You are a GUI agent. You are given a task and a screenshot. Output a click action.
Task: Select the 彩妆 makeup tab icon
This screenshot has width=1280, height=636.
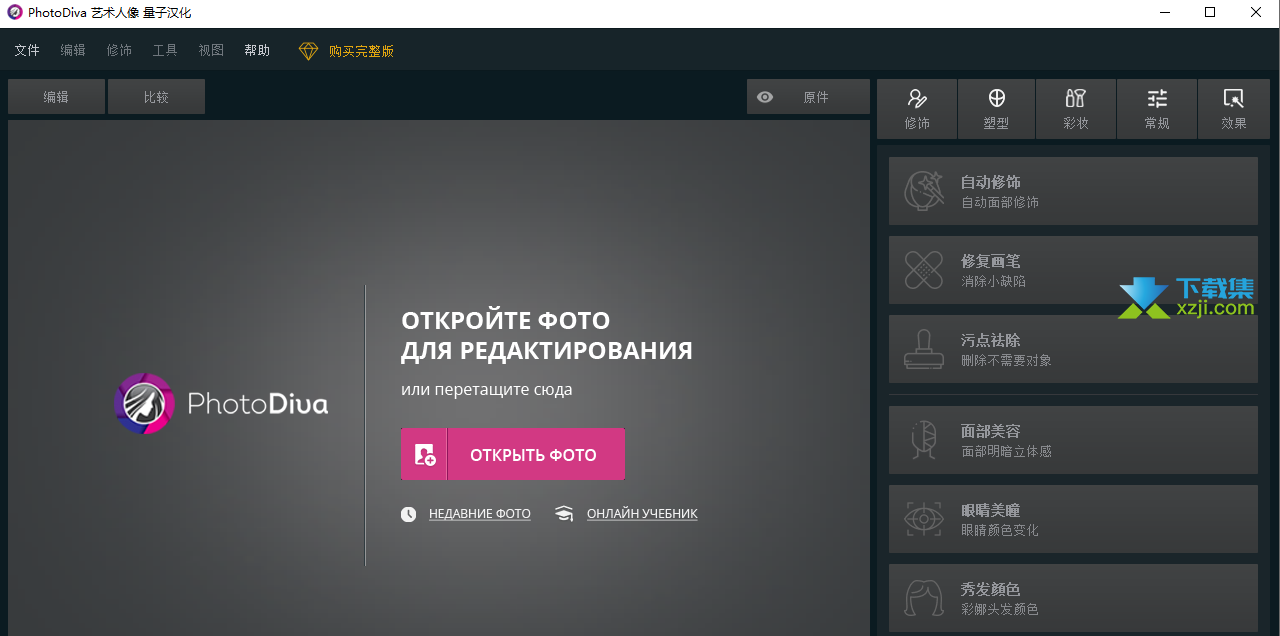pyautogui.click(x=1076, y=98)
